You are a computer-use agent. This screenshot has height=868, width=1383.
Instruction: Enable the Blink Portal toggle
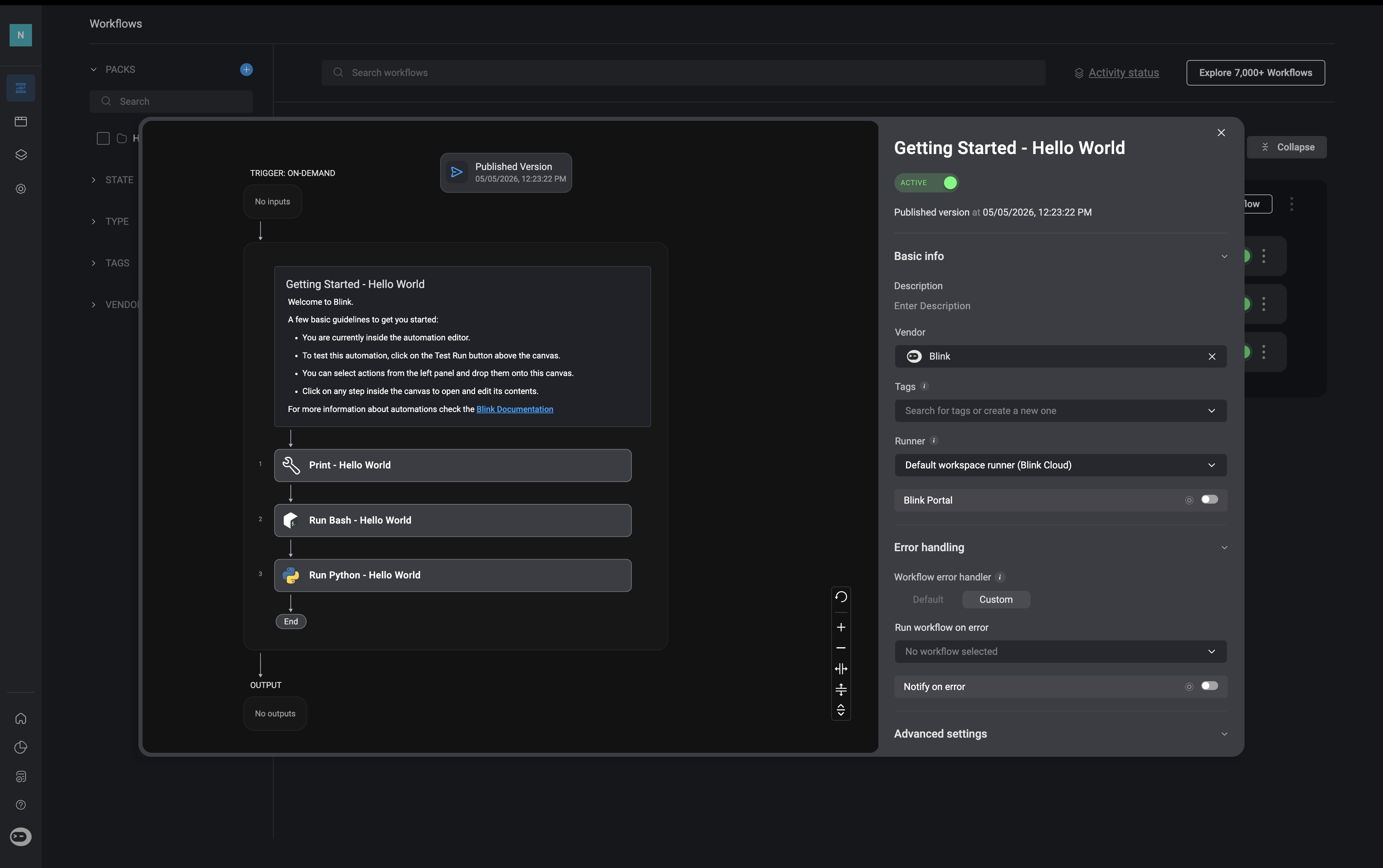click(x=1209, y=500)
